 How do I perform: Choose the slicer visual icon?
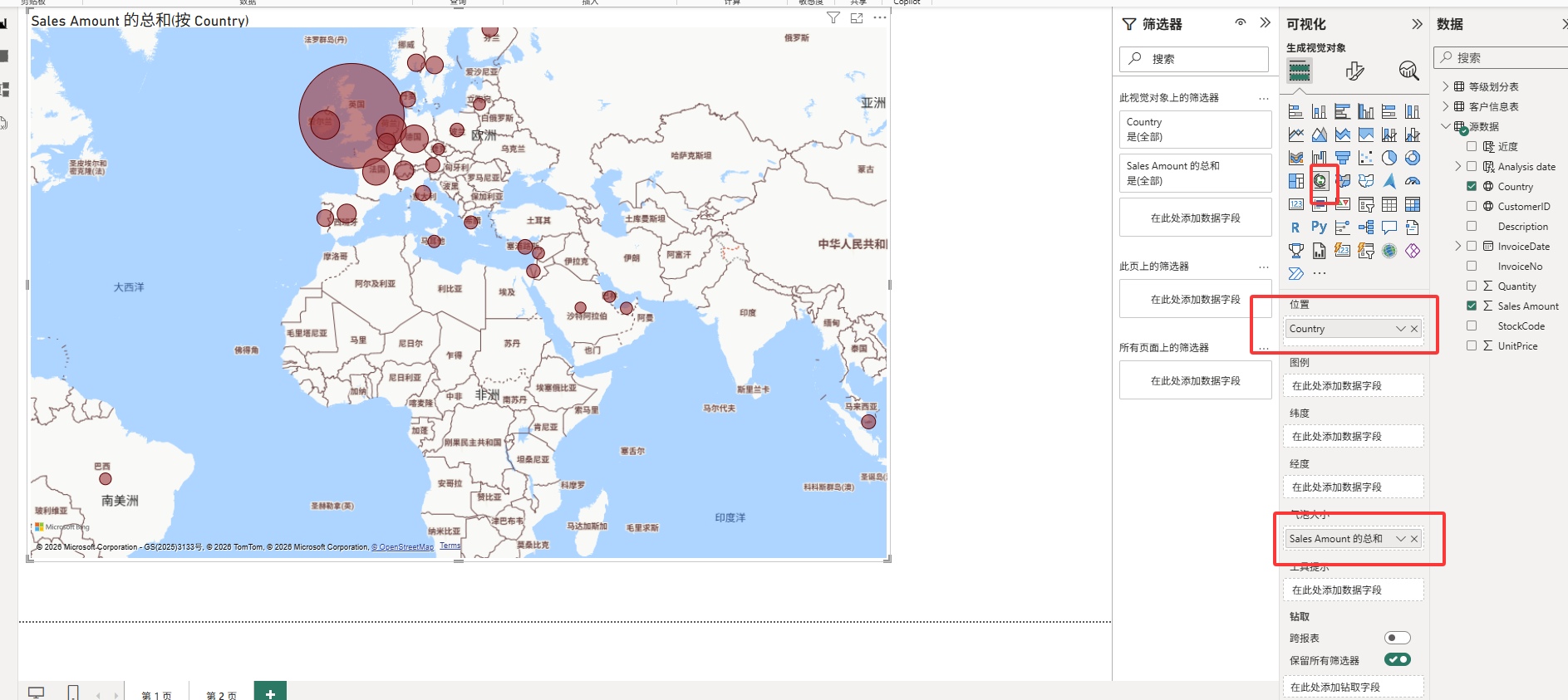coord(1365,204)
